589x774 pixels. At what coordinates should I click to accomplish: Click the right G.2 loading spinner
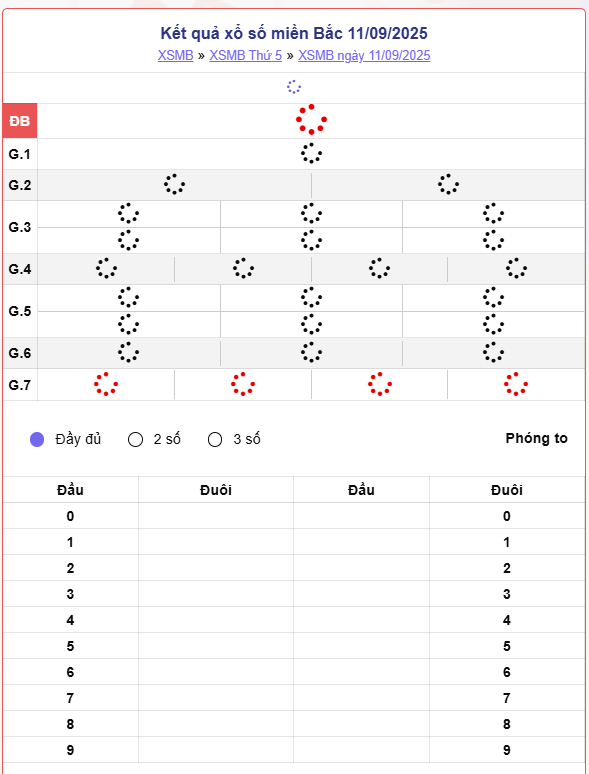click(x=448, y=184)
